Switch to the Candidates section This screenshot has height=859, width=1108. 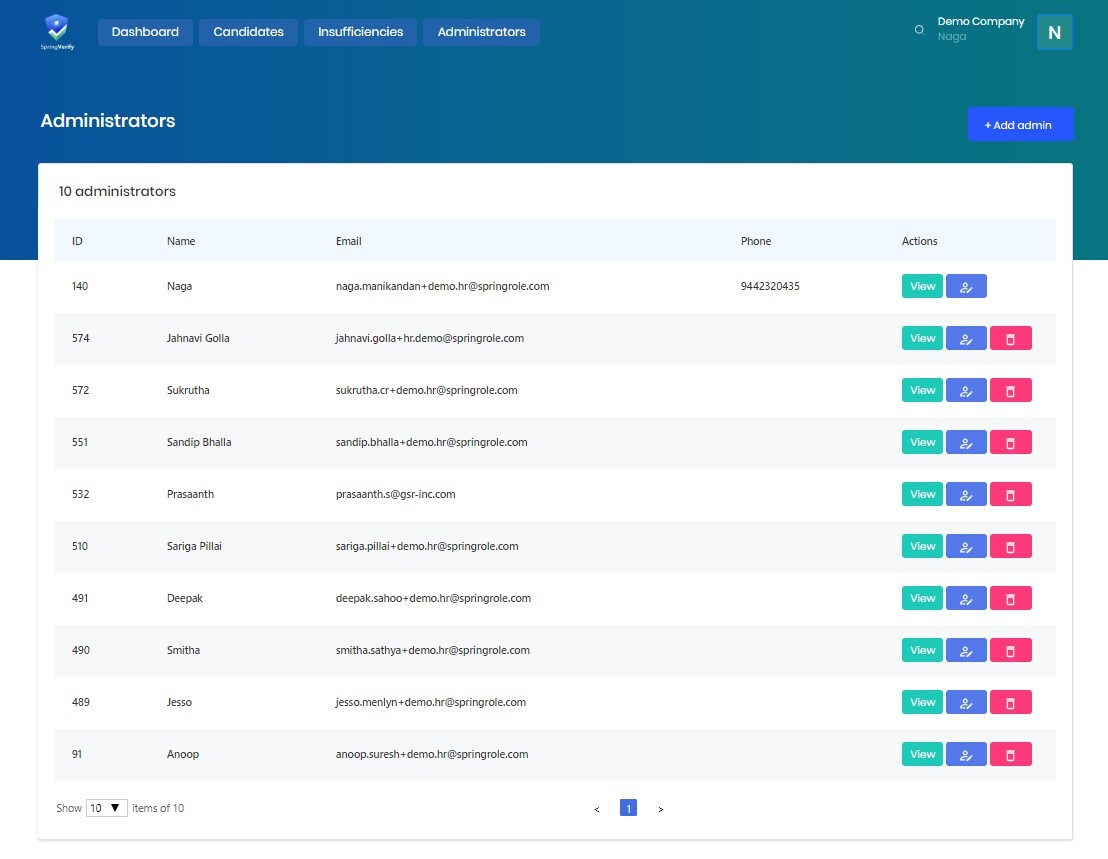[x=248, y=32]
